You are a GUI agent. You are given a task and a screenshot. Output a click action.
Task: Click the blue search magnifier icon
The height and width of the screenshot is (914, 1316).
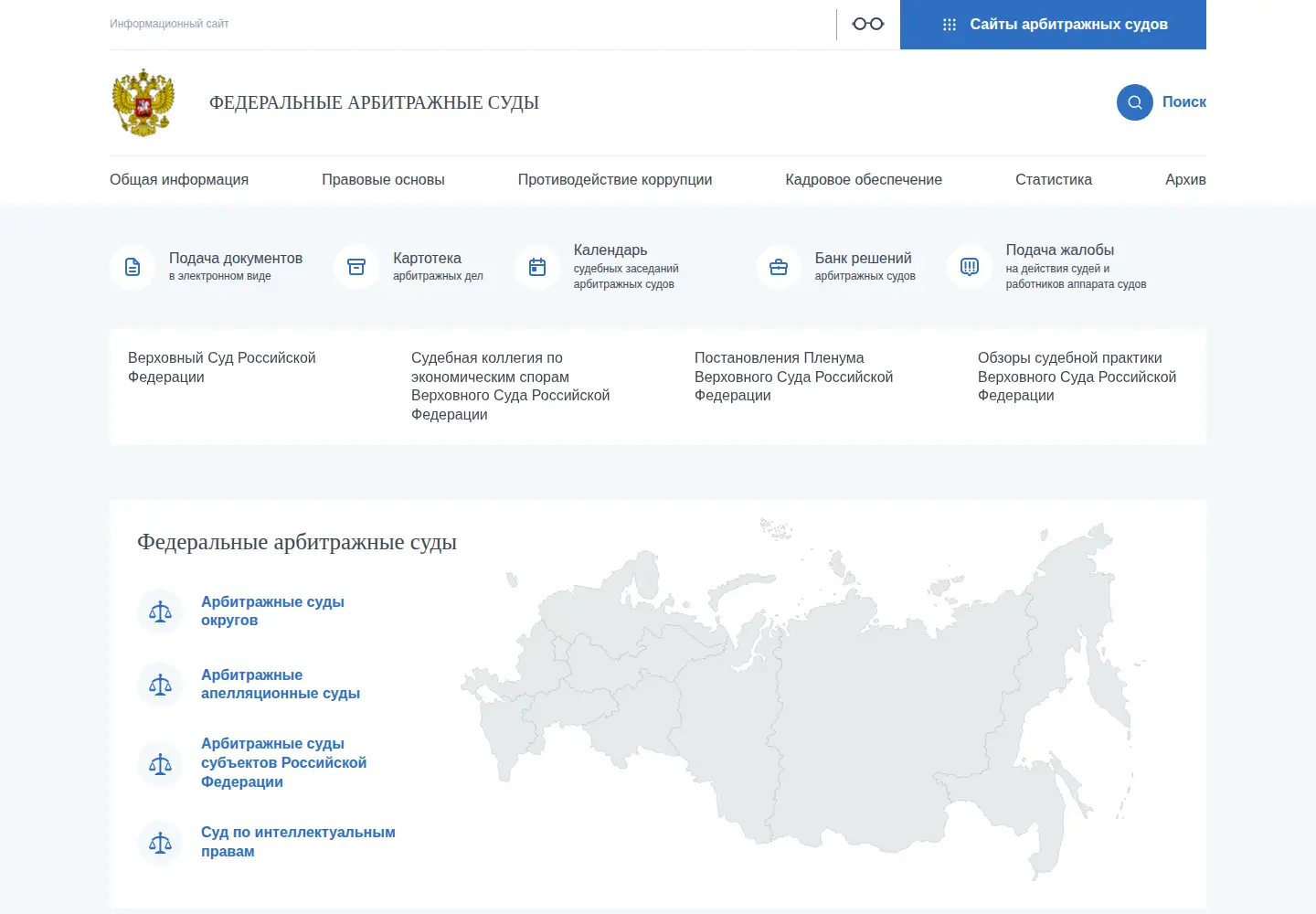[1135, 102]
